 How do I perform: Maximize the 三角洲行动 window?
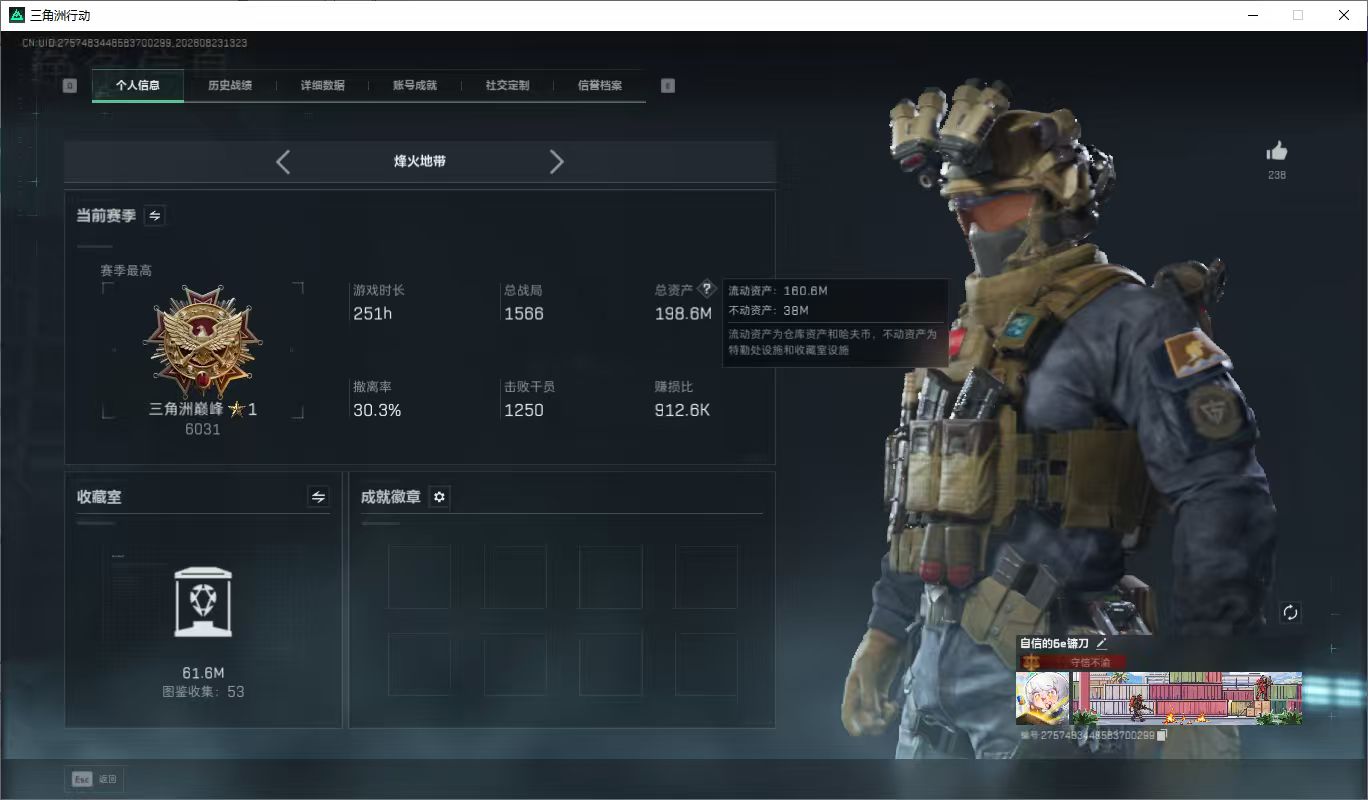(1298, 15)
